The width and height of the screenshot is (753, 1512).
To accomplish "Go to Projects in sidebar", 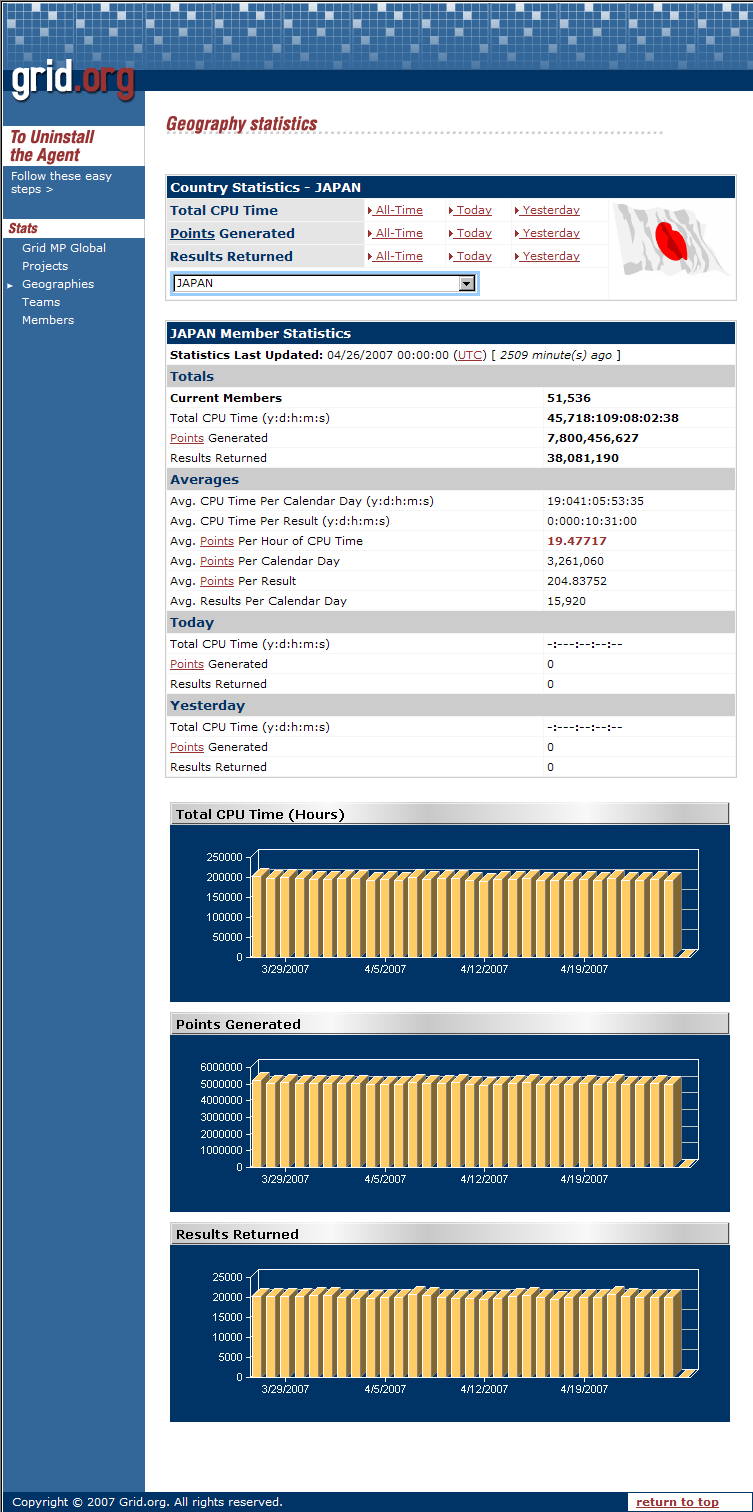I will (x=45, y=266).
